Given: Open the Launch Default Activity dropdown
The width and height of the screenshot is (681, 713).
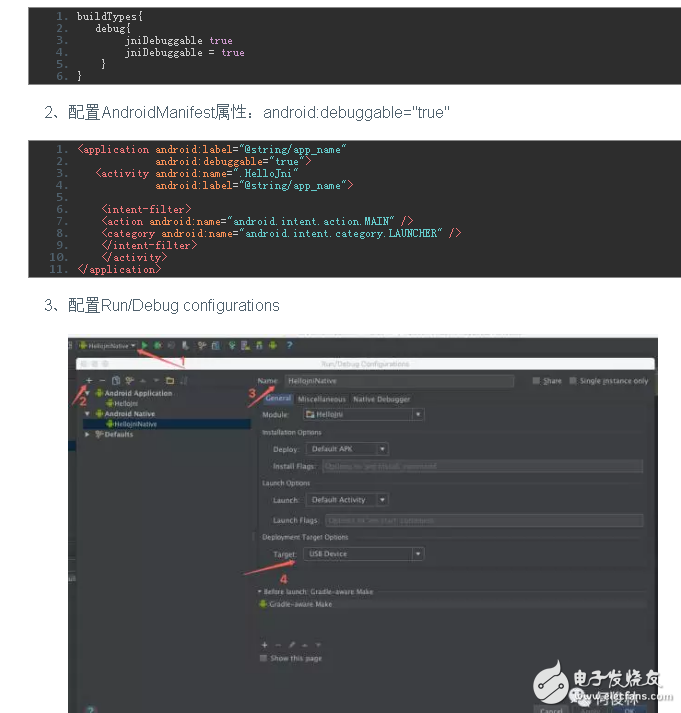Looking at the screenshot, I should click(x=347, y=500).
